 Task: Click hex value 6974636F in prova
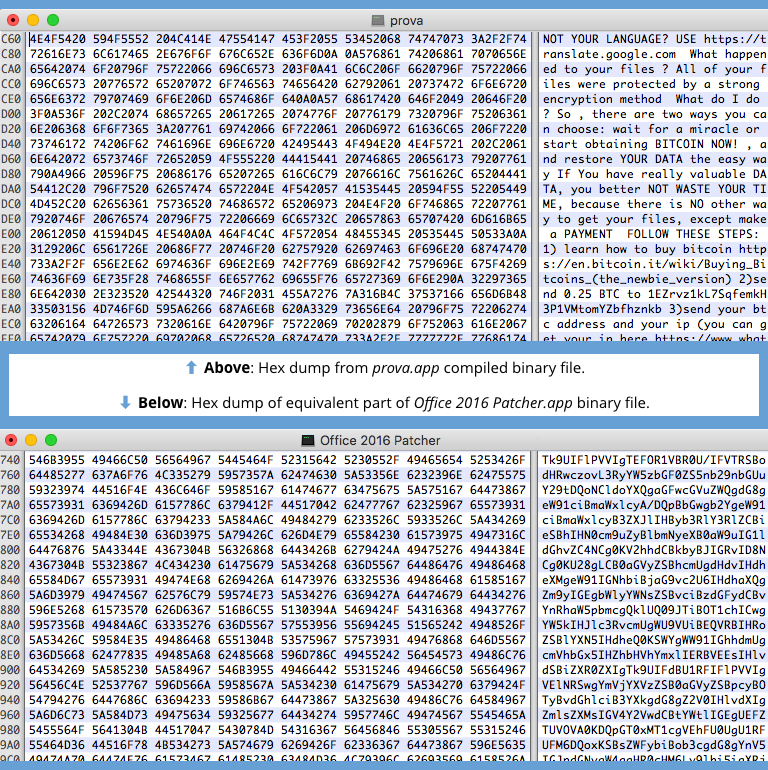coord(184,264)
